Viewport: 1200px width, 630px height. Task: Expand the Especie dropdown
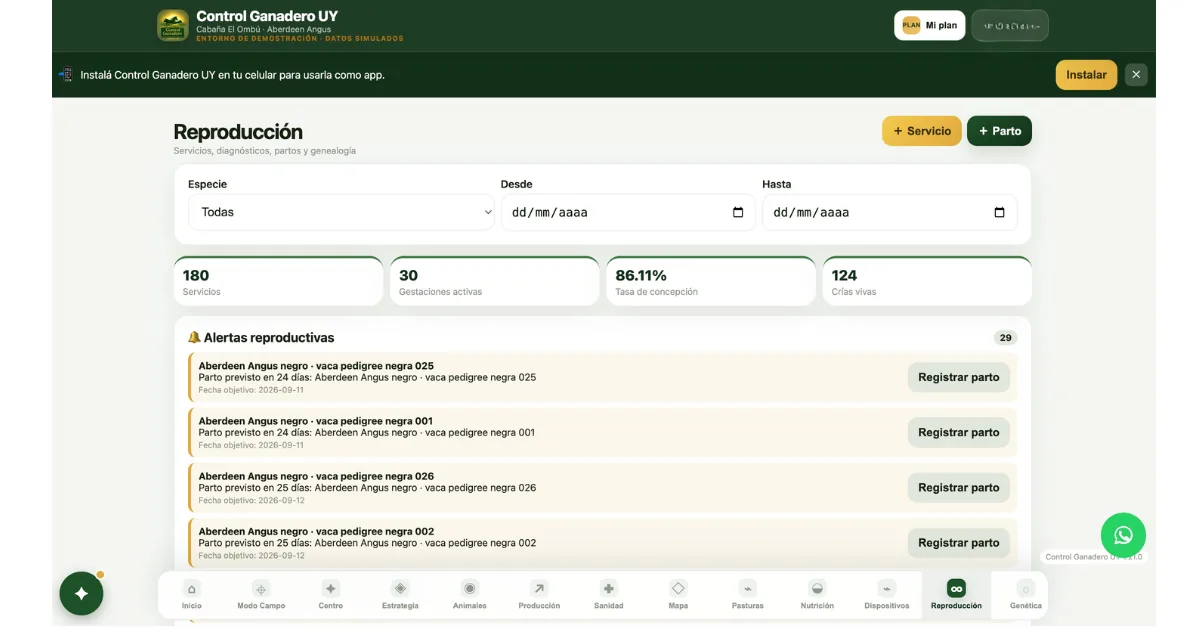[x=341, y=212]
